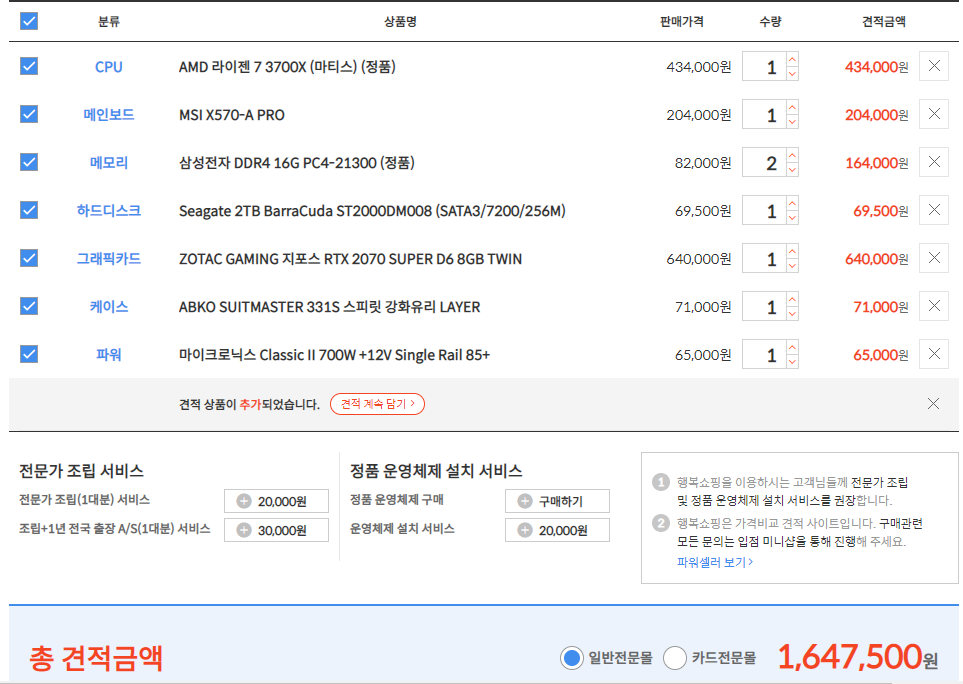Uncheck the 메인보드 row checkbox

tap(29, 114)
